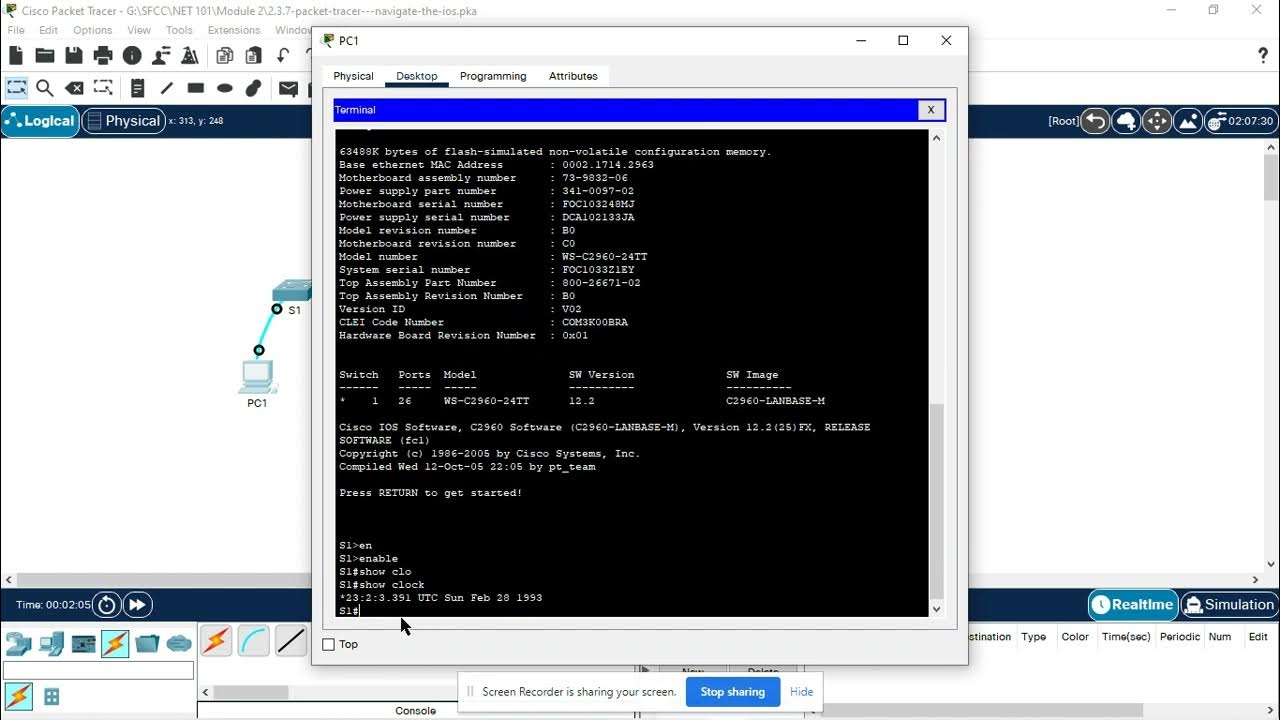Screen dimensions: 1280x720
Task: Create a new file from toolbar
Action: pos(15,56)
